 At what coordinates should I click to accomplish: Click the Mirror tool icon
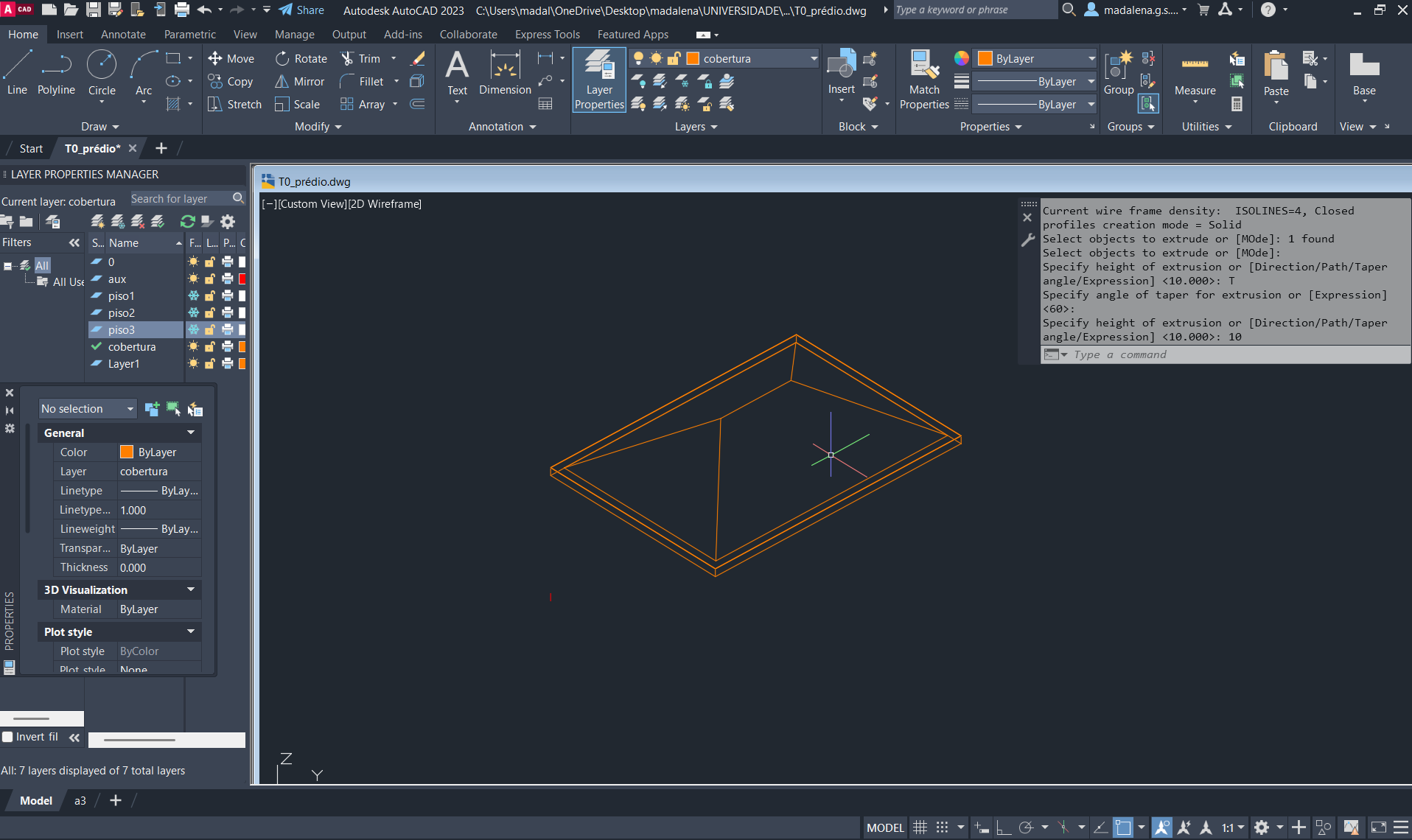282,82
